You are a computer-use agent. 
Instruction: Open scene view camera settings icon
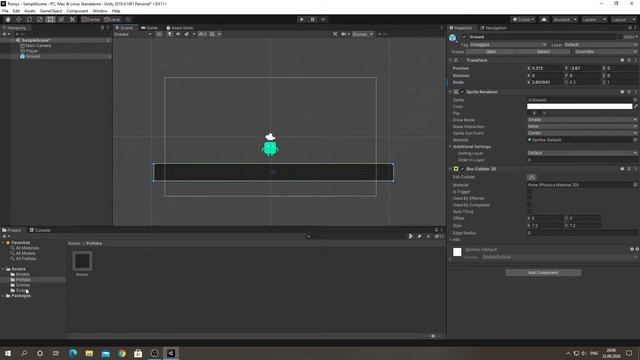(x=344, y=34)
